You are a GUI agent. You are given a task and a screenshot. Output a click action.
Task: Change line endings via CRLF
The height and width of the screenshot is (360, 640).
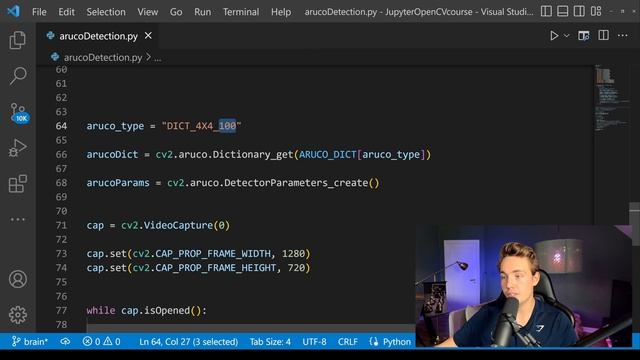(x=348, y=342)
